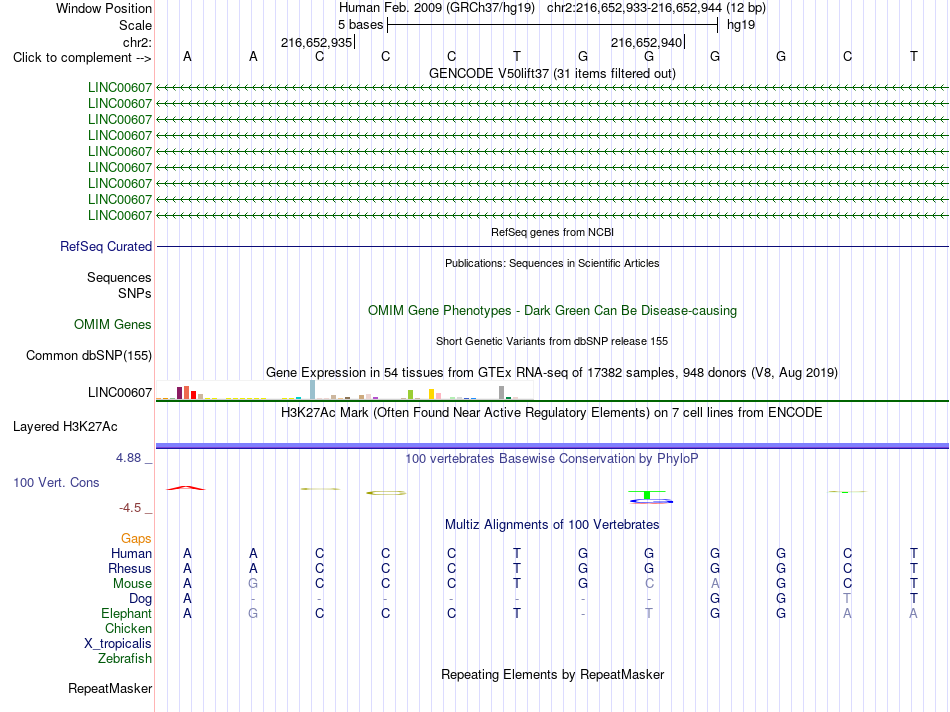Click the blue Layered H3K27Ac signal band

click(x=552, y=446)
